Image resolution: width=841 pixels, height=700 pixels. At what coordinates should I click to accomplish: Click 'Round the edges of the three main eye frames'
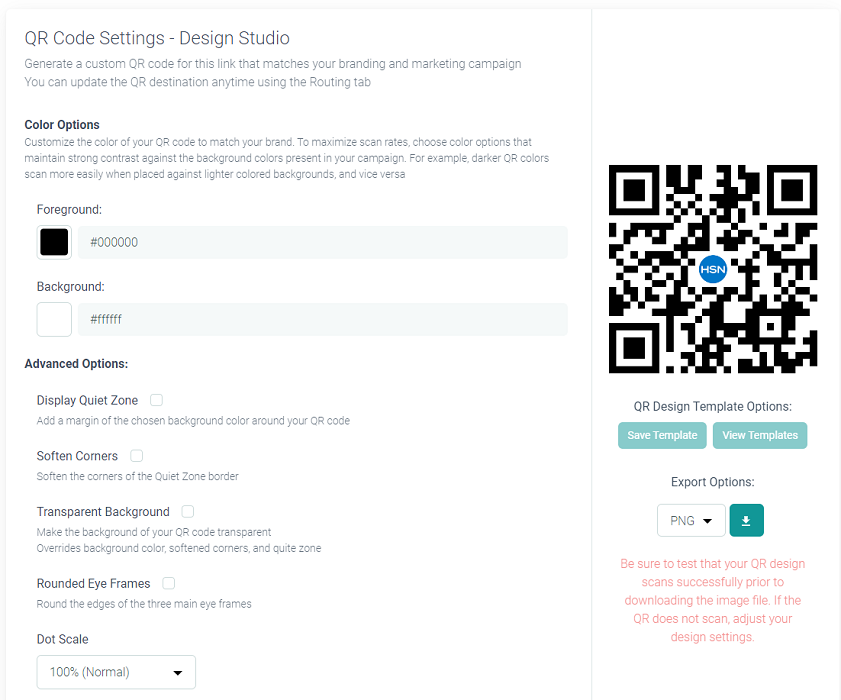[x=144, y=603]
